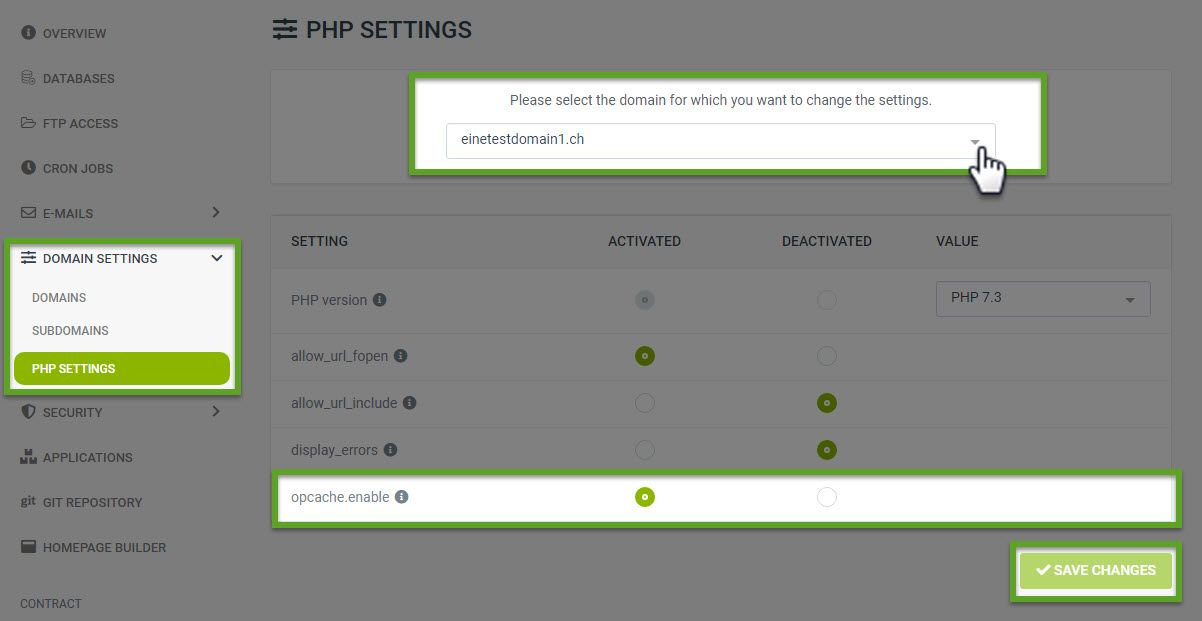Activate the display_errors setting

(645, 450)
